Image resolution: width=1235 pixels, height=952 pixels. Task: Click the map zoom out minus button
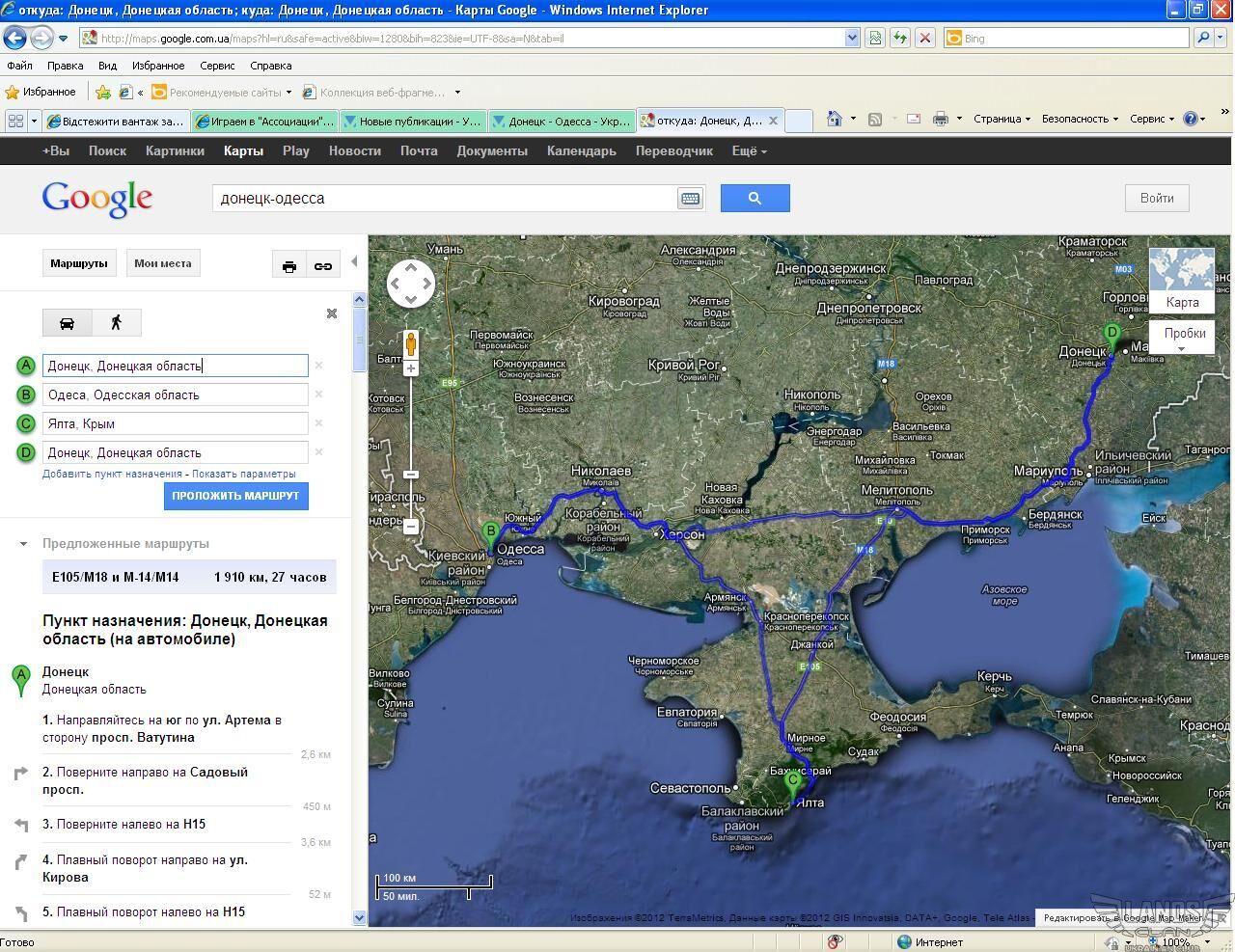pos(411,527)
